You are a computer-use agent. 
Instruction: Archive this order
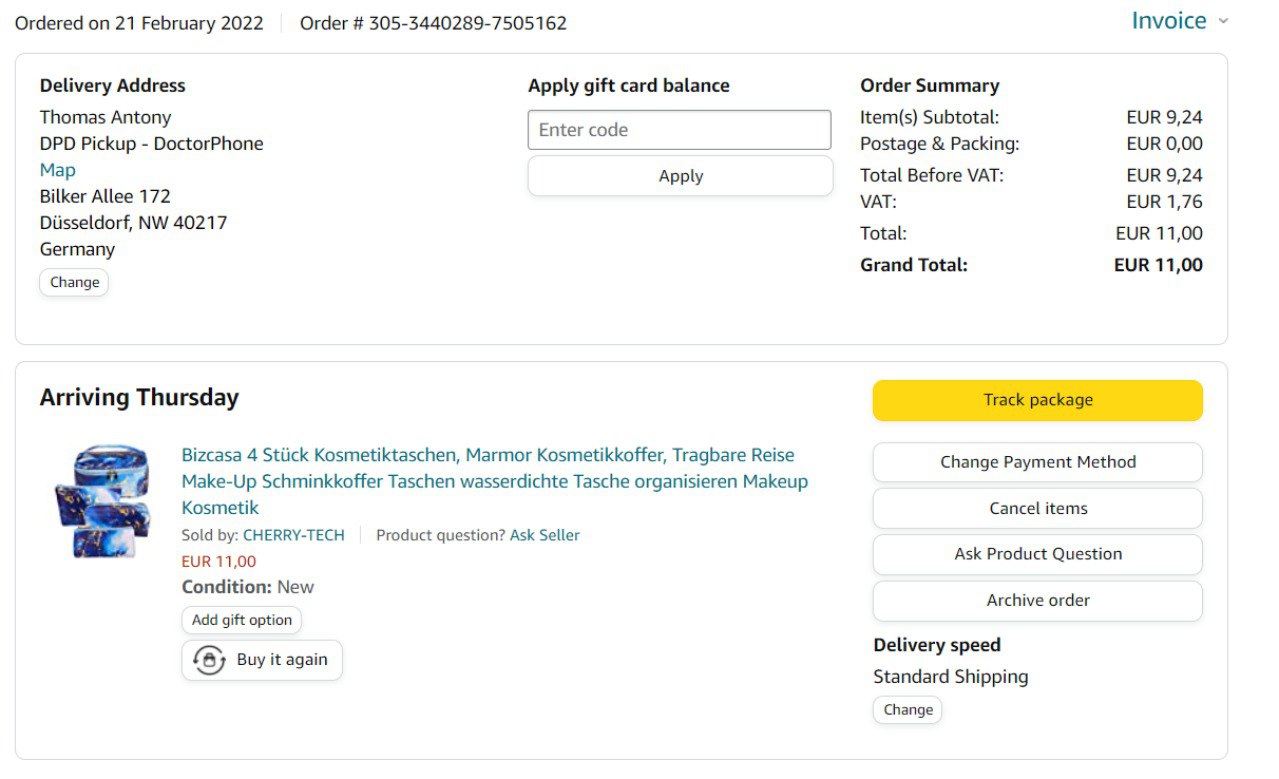1037,600
